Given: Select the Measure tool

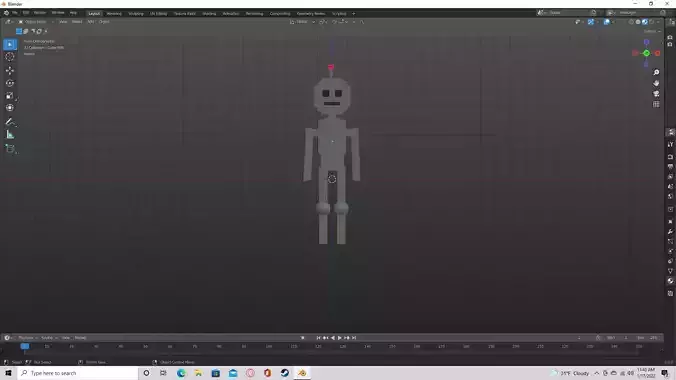Looking at the screenshot, I should coord(10,135).
